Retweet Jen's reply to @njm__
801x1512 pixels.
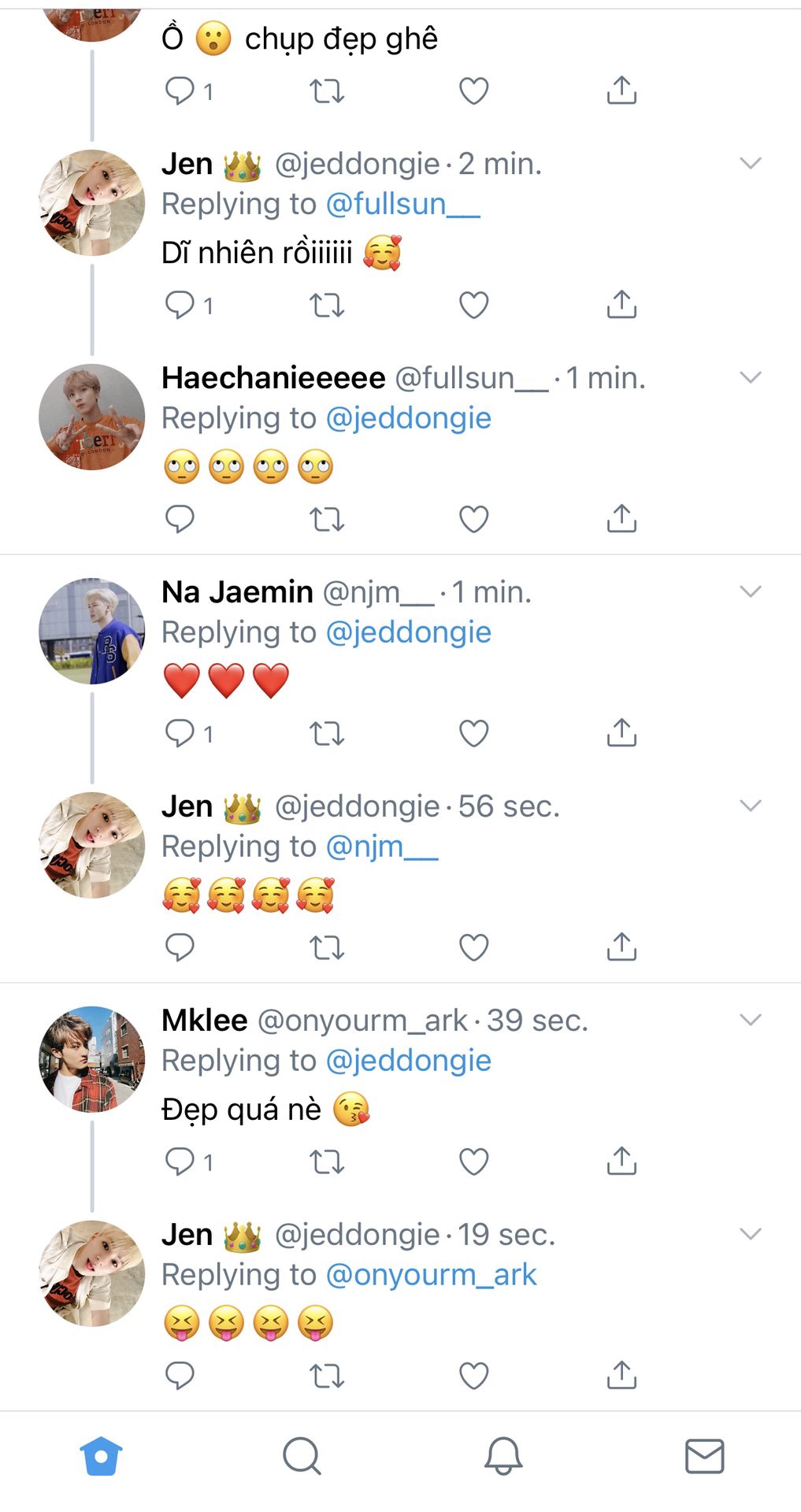(x=326, y=947)
